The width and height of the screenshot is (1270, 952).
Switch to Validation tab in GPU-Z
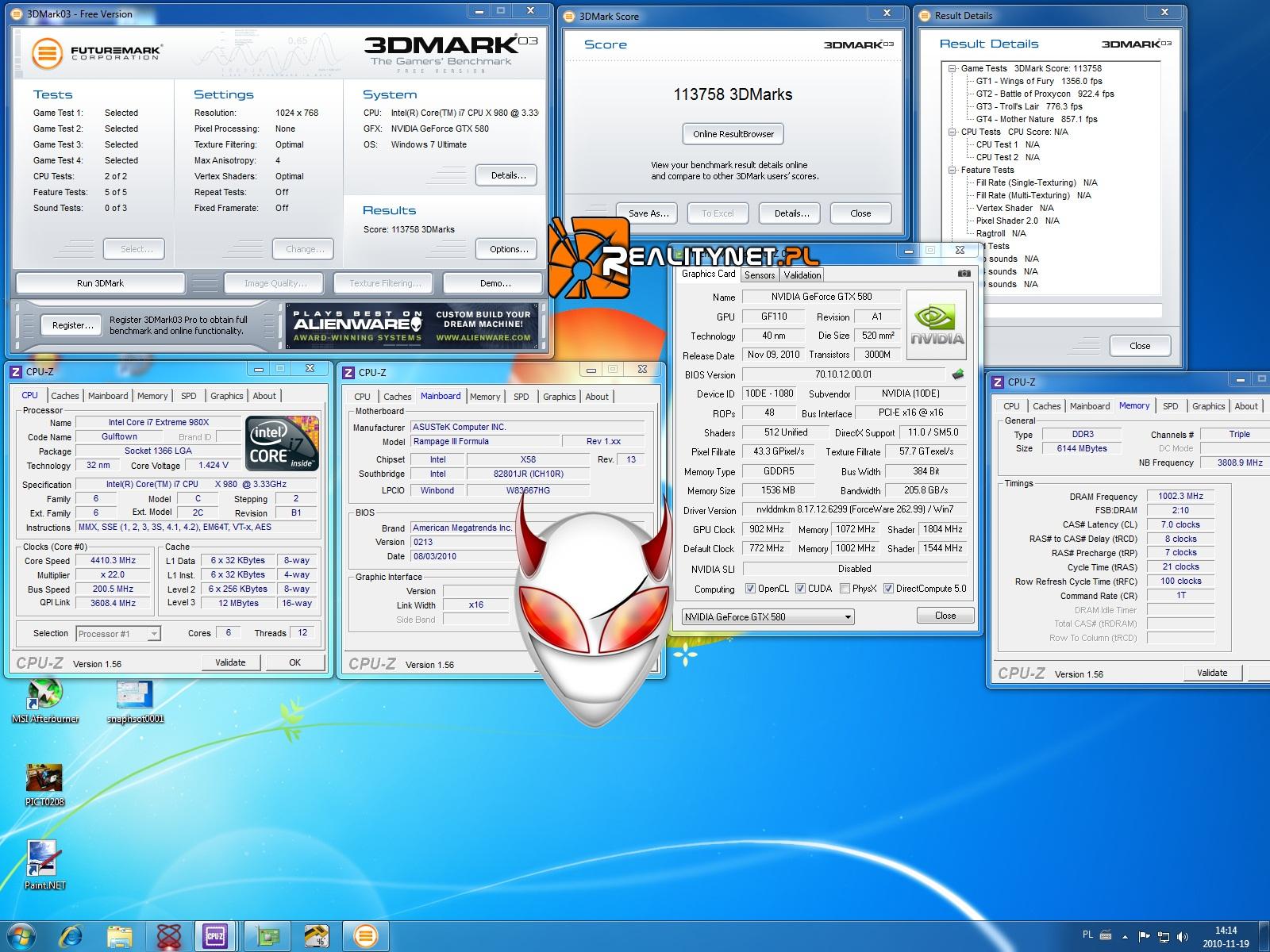802,275
